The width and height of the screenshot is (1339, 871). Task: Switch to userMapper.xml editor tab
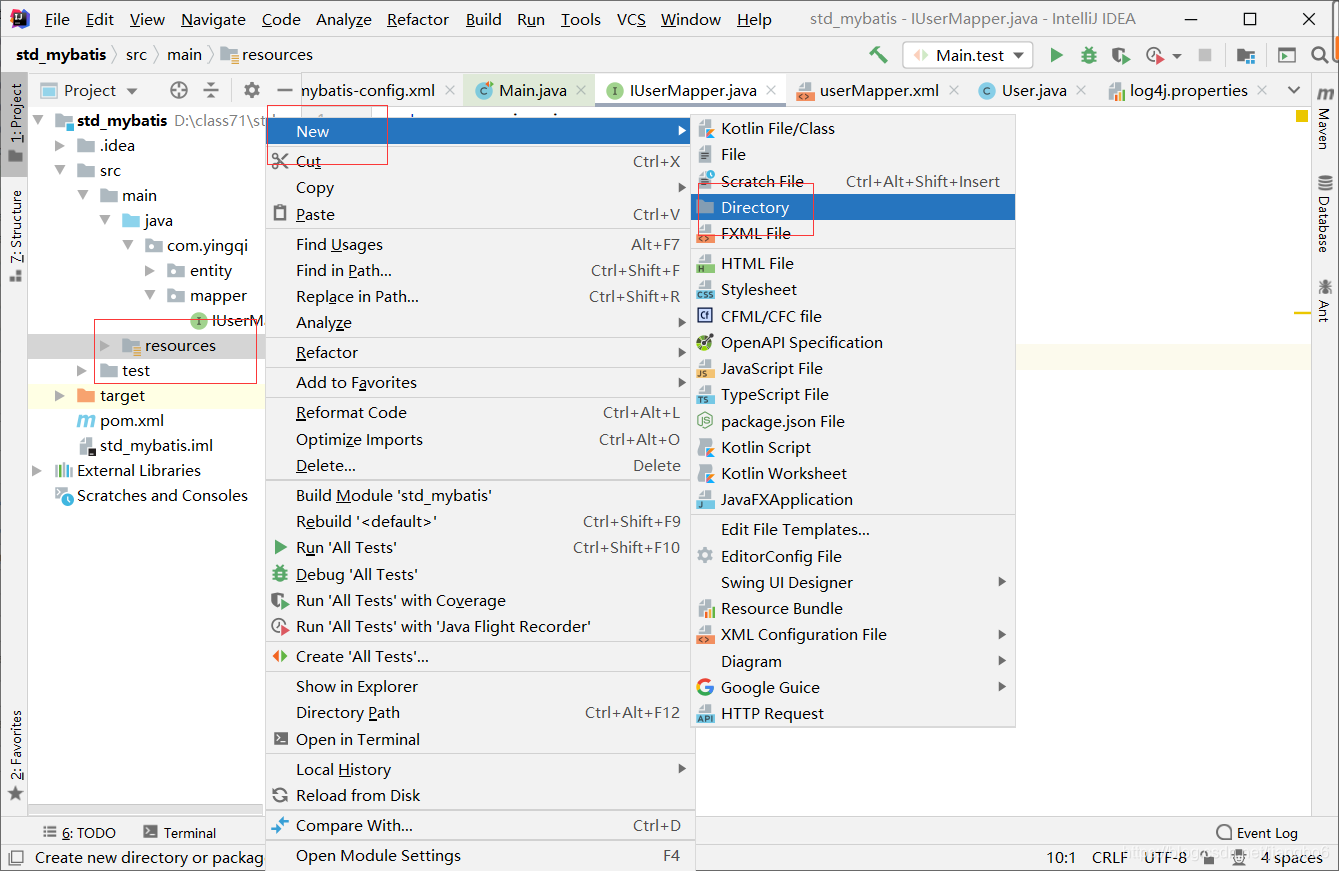(x=879, y=90)
